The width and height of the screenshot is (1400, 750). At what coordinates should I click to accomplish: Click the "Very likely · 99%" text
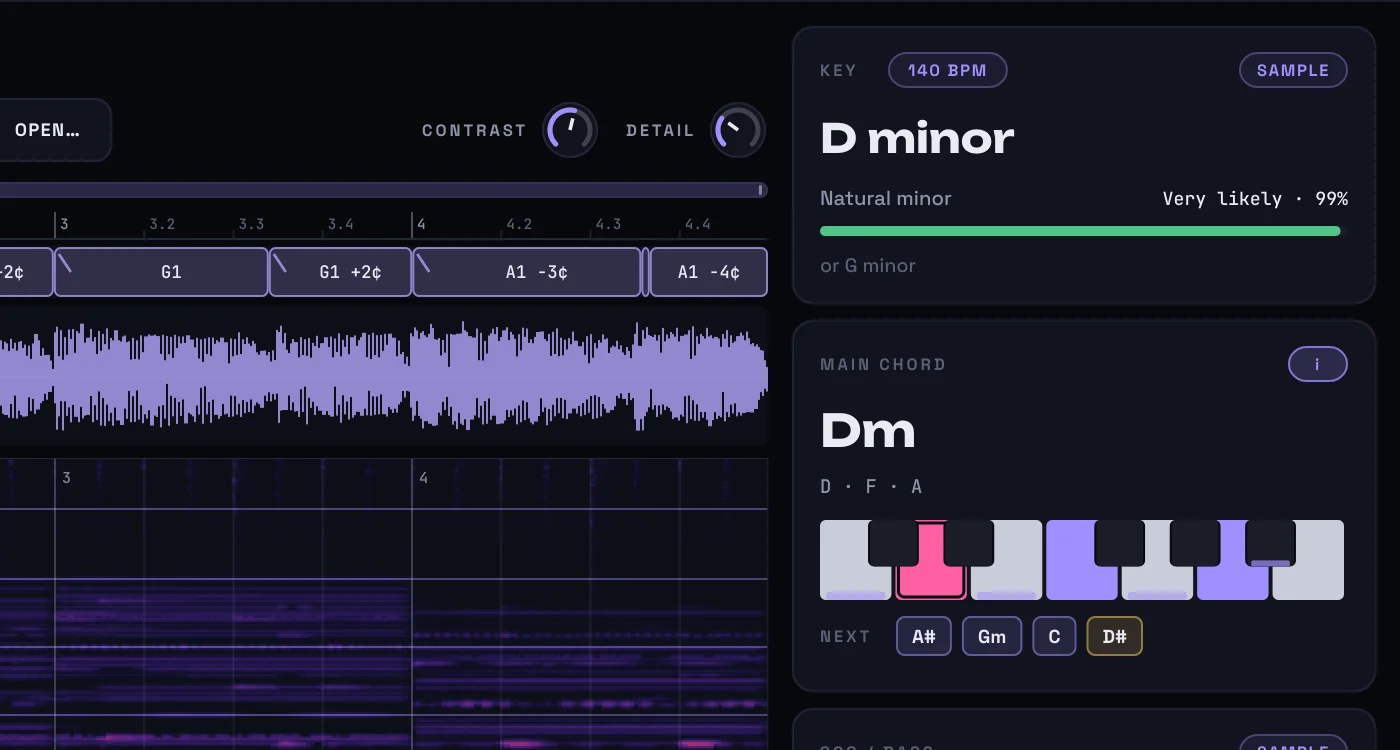click(1255, 198)
